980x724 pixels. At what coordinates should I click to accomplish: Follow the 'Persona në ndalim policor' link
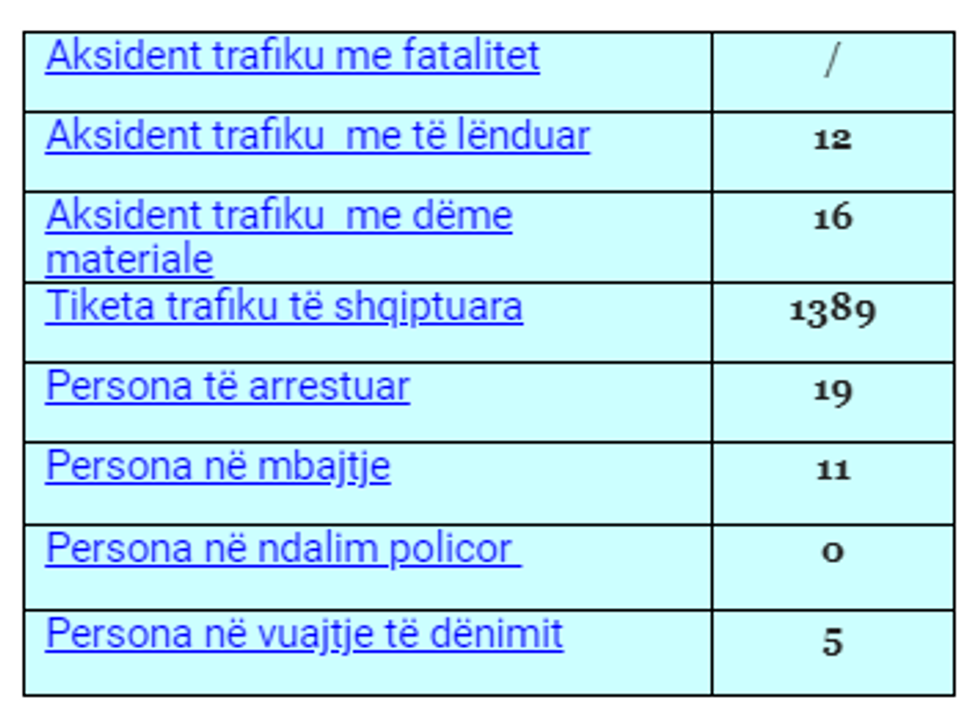coord(283,548)
